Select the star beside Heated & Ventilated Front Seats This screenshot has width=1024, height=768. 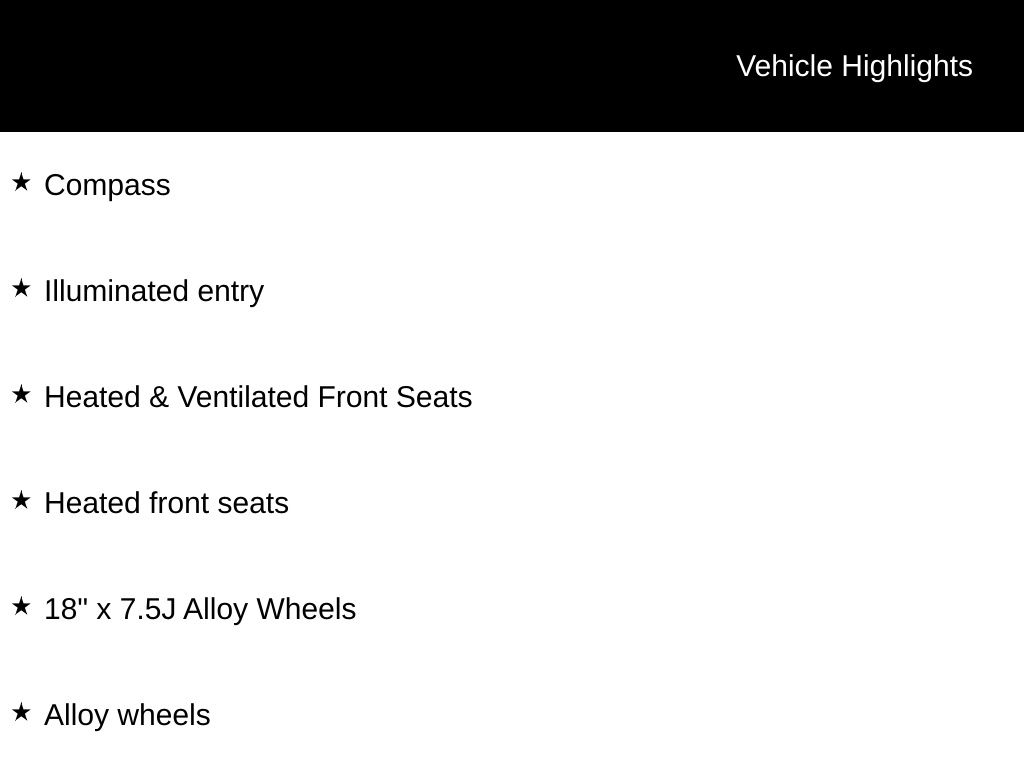click(21, 395)
